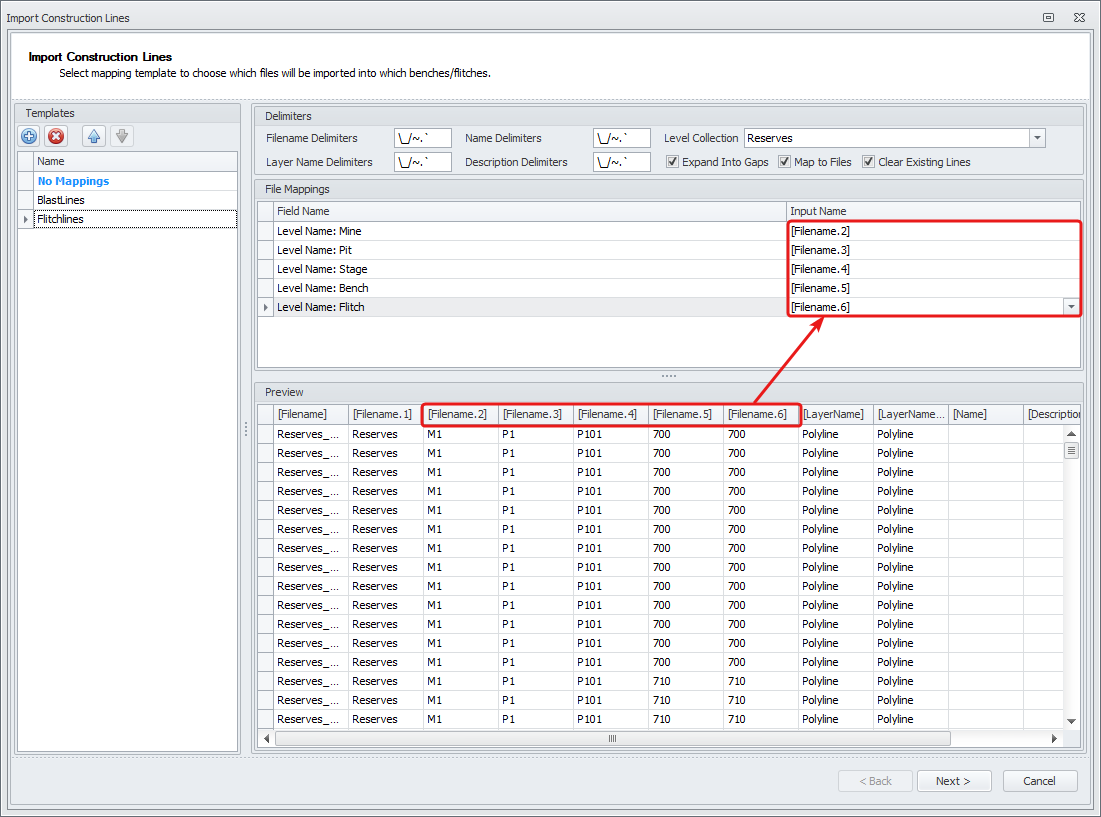Click the move template down arrow

(x=121, y=137)
